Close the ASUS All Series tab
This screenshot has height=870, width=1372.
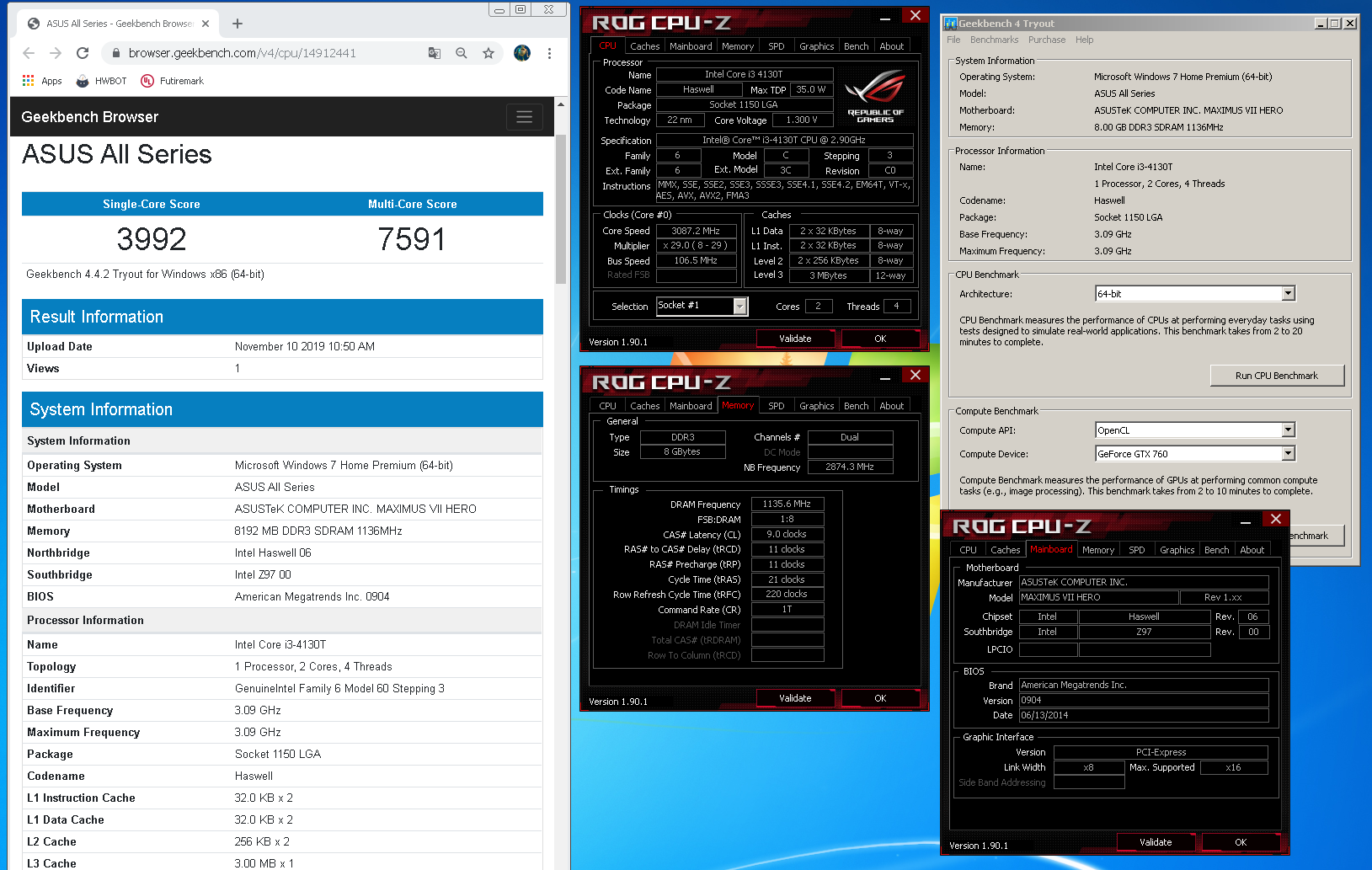(206, 24)
